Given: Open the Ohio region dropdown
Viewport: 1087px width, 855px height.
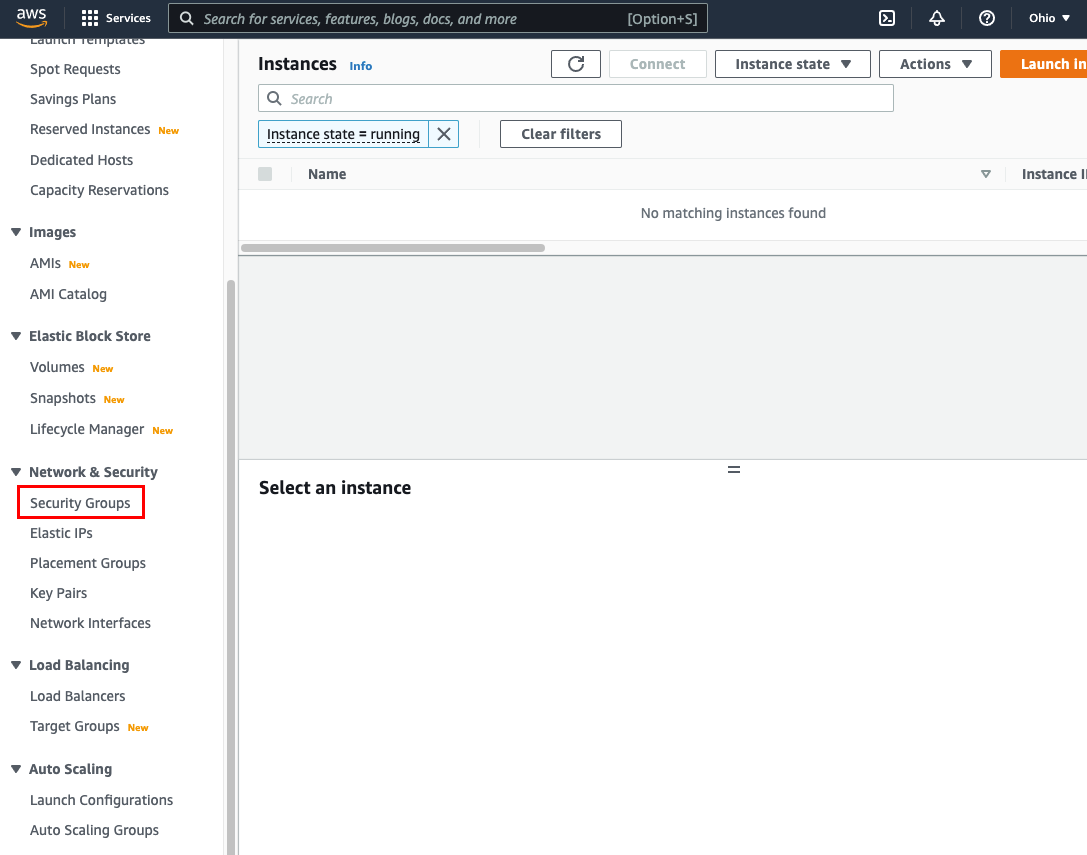Looking at the screenshot, I should click(x=1049, y=18).
